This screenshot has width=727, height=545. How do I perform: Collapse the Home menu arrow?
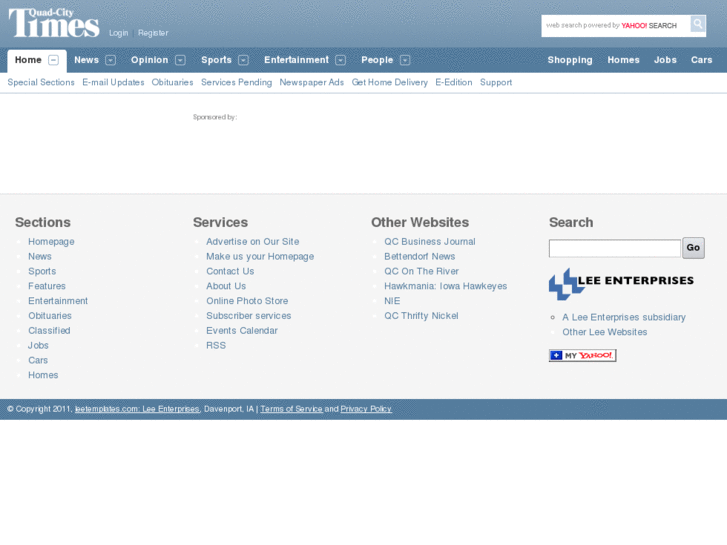point(54,60)
